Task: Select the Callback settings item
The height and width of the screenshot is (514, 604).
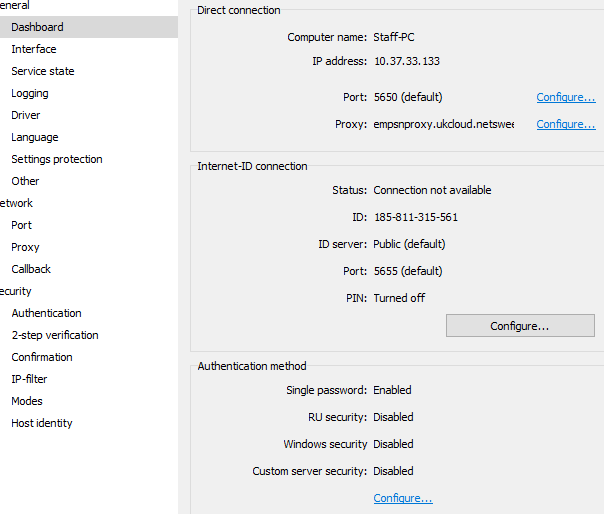Action: coord(31,269)
